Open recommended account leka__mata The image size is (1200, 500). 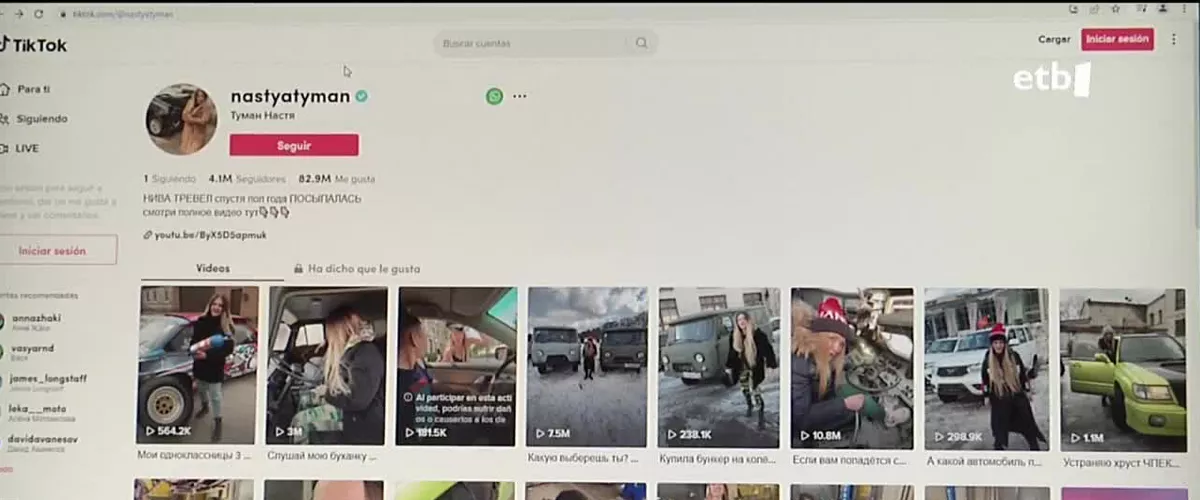[x=37, y=411]
